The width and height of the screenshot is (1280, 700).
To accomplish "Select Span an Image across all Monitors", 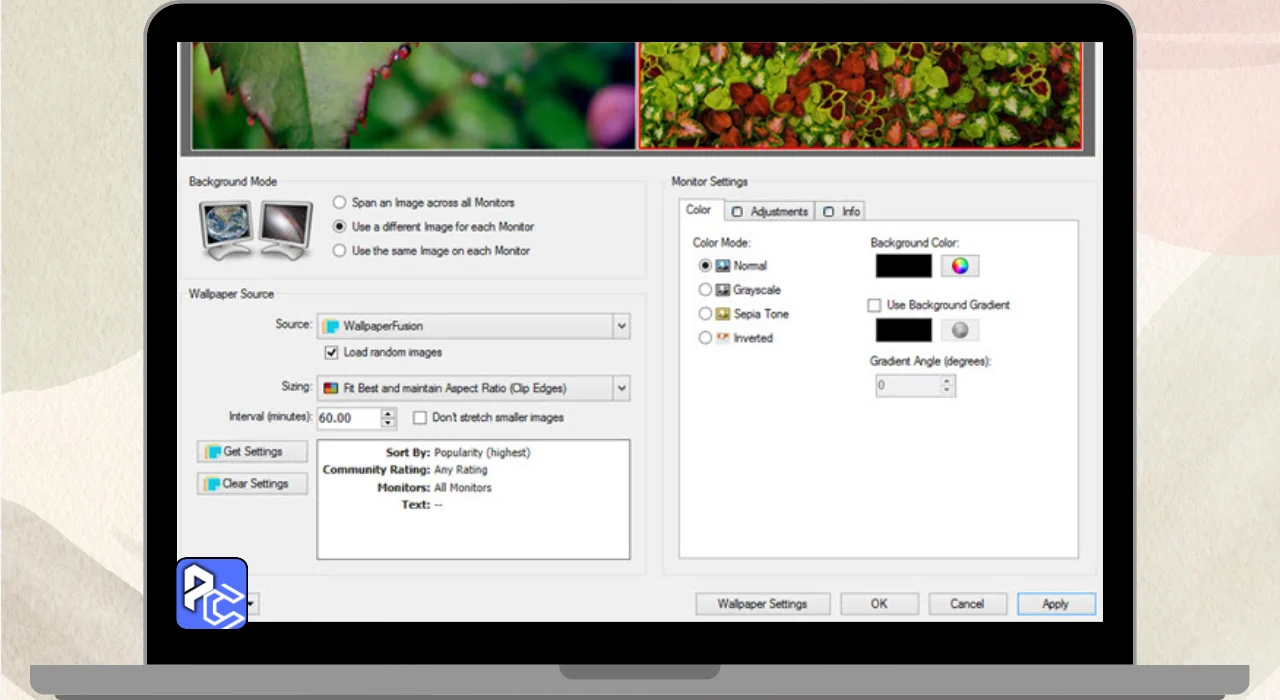I will point(340,203).
